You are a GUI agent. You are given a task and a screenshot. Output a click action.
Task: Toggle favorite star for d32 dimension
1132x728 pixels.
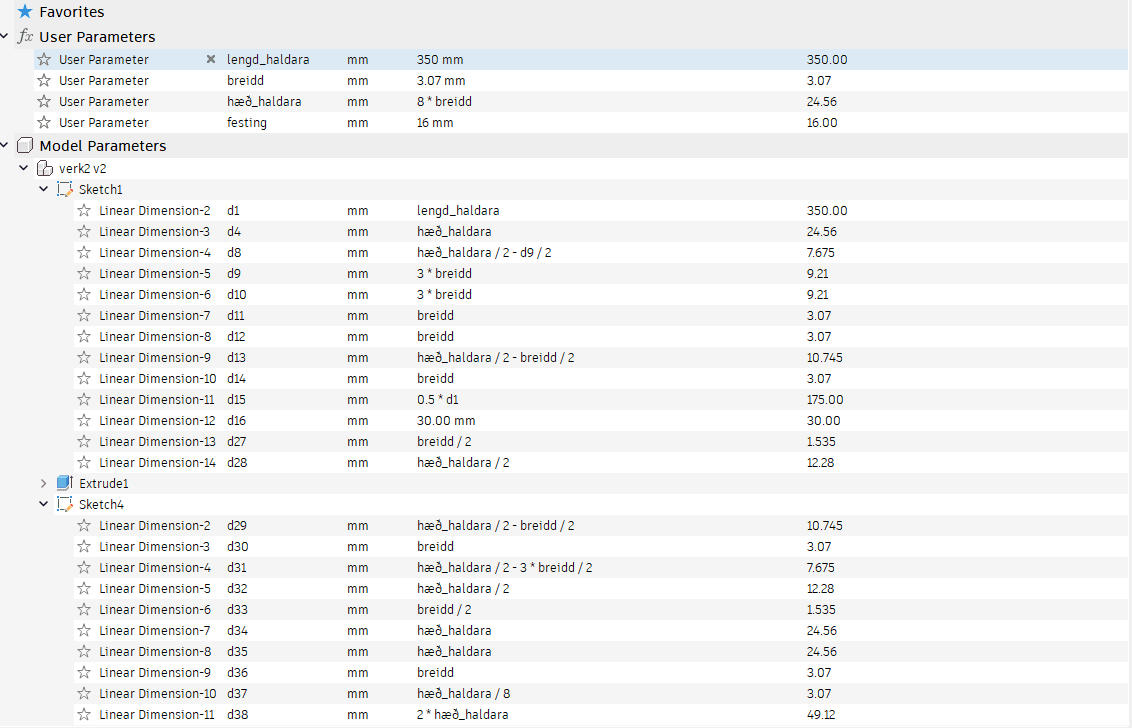84,588
